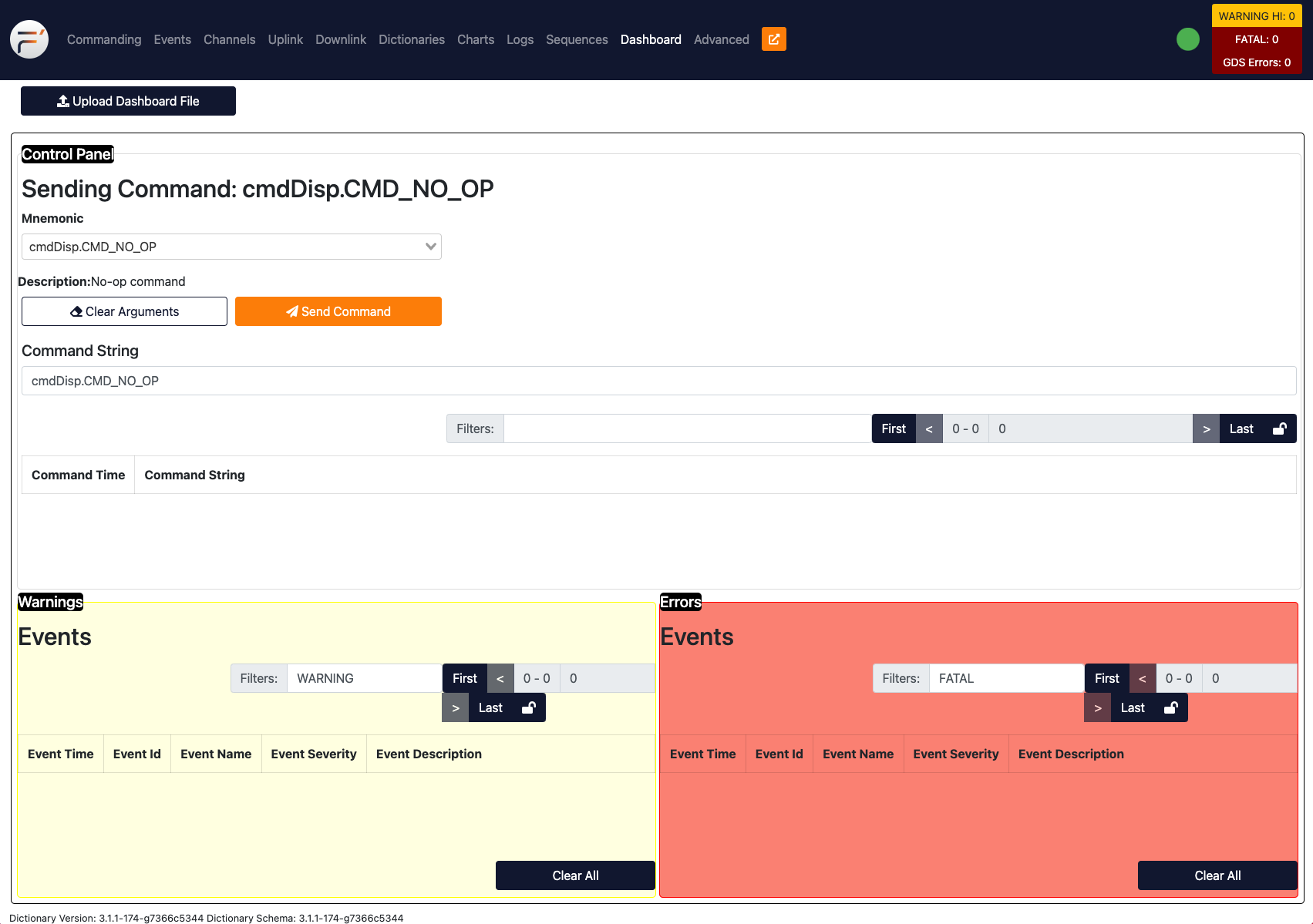Open the dashboard pop-out icon in the navbar

point(773,39)
